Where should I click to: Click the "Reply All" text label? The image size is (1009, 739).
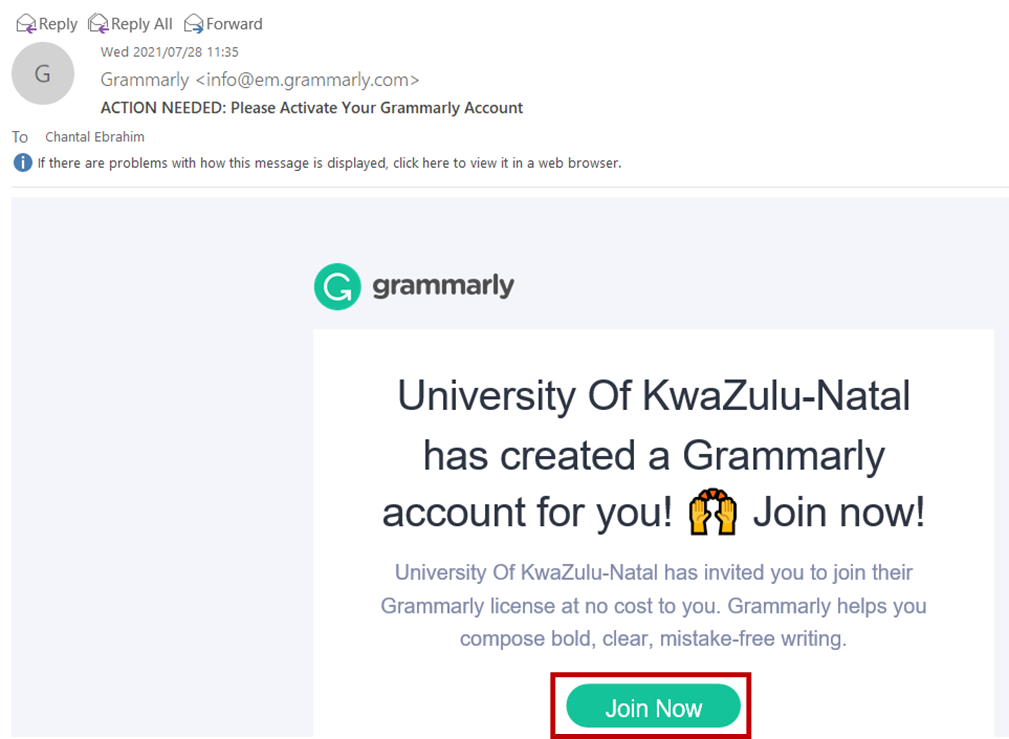[142, 23]
